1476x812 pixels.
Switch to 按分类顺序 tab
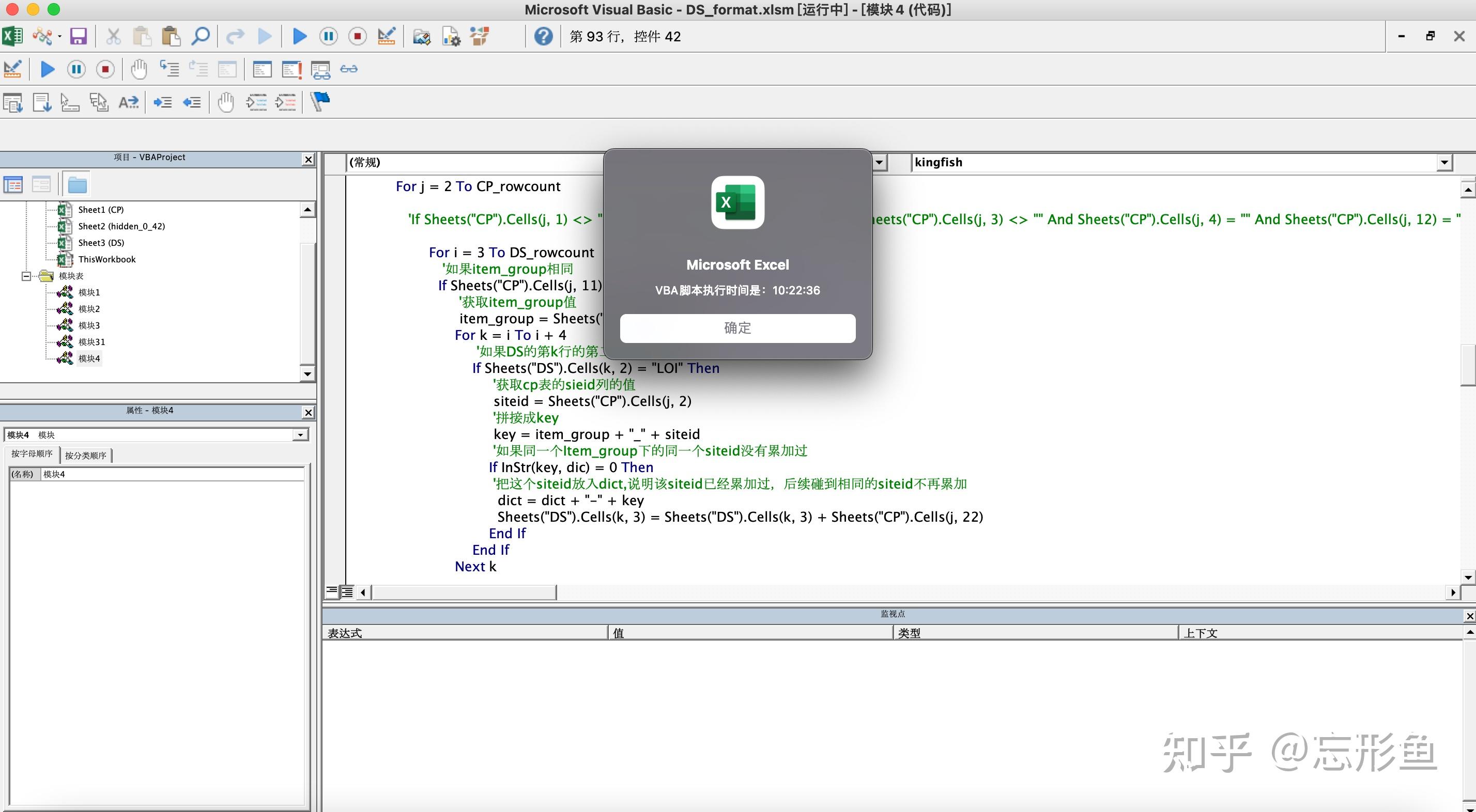85,456
